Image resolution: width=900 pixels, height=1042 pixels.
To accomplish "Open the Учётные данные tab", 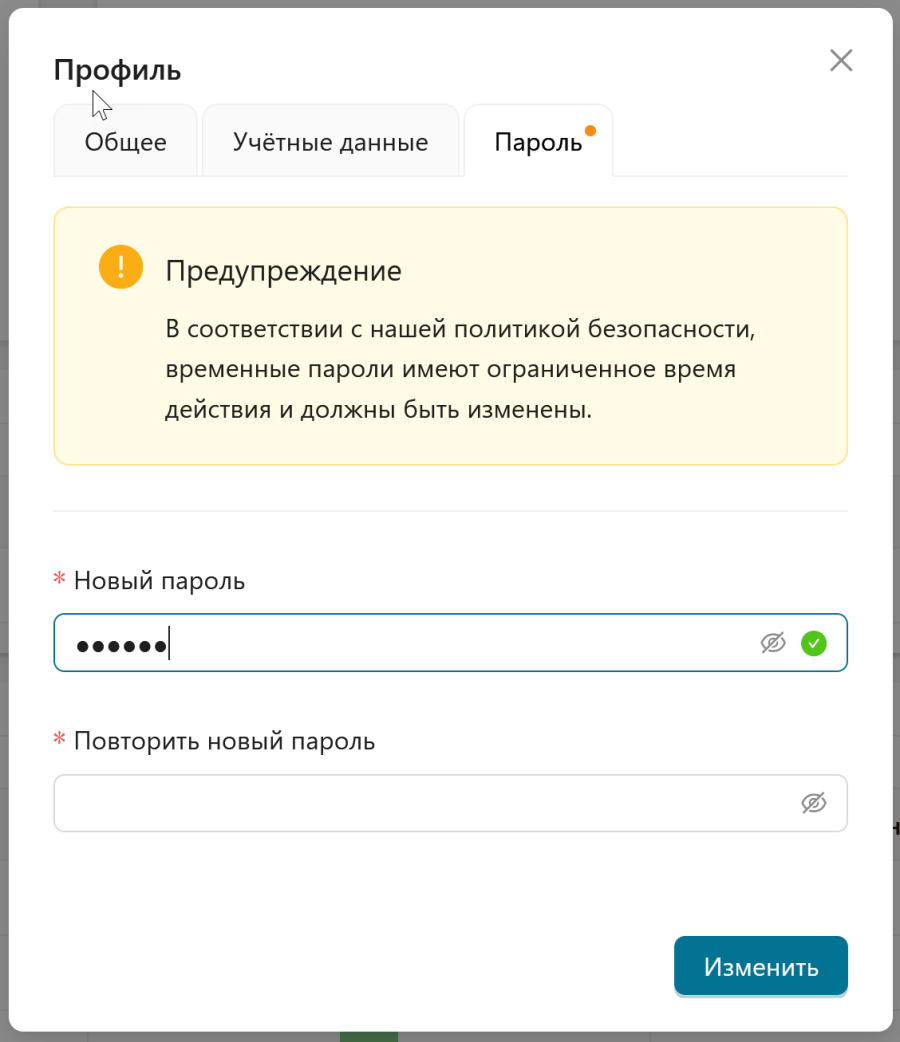I will tap(330, 141).
